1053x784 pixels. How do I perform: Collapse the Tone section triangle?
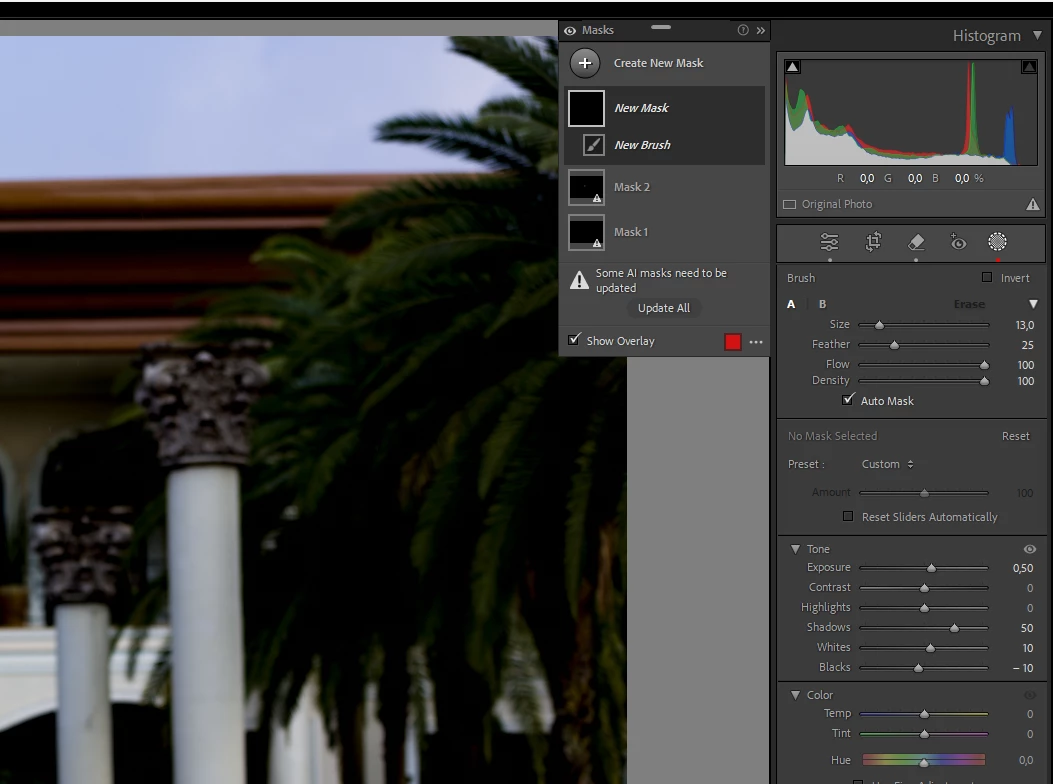tap(796, 550)
